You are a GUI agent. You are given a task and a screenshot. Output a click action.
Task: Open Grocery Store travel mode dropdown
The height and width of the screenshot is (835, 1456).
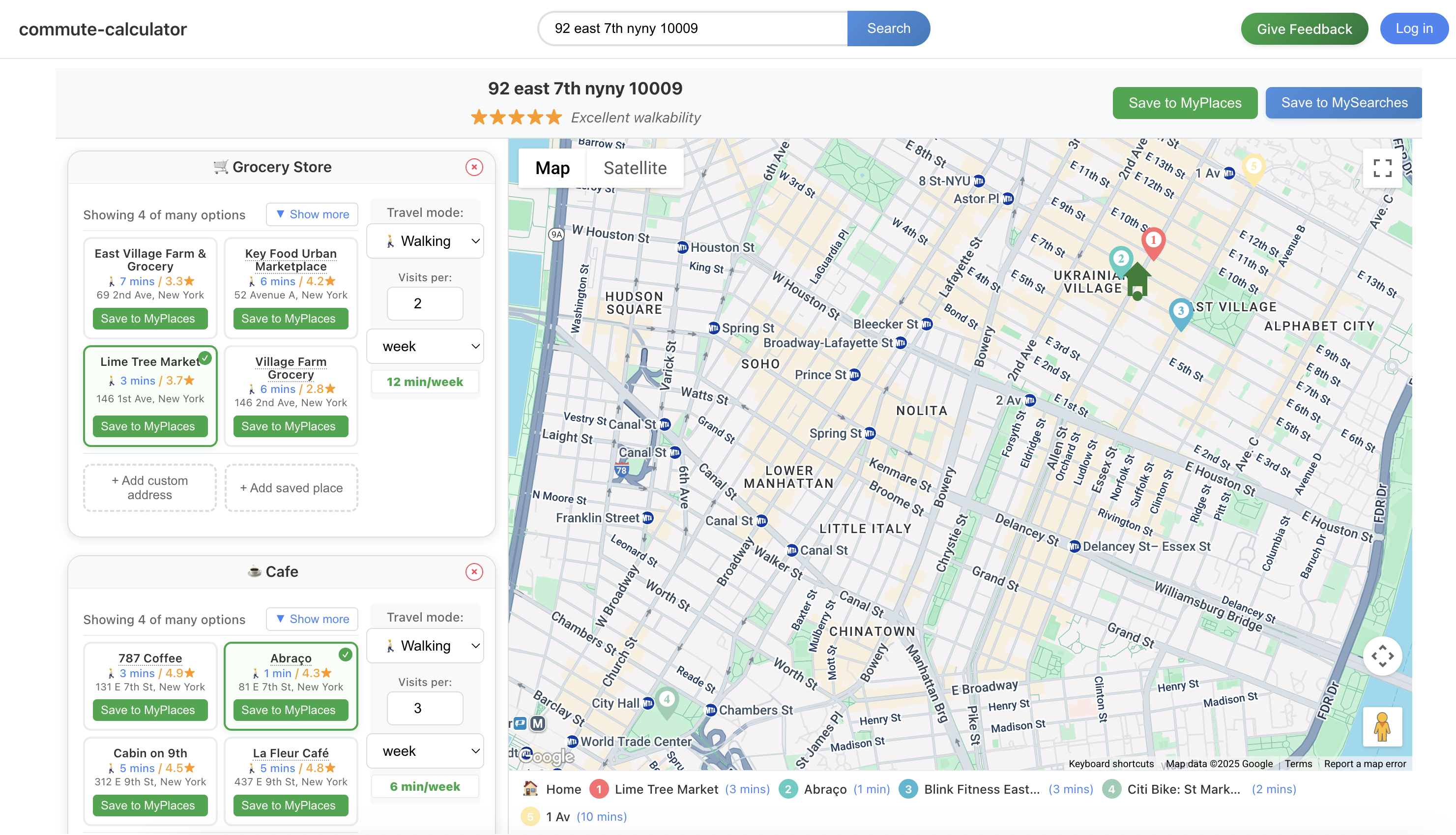click(425, 241)
